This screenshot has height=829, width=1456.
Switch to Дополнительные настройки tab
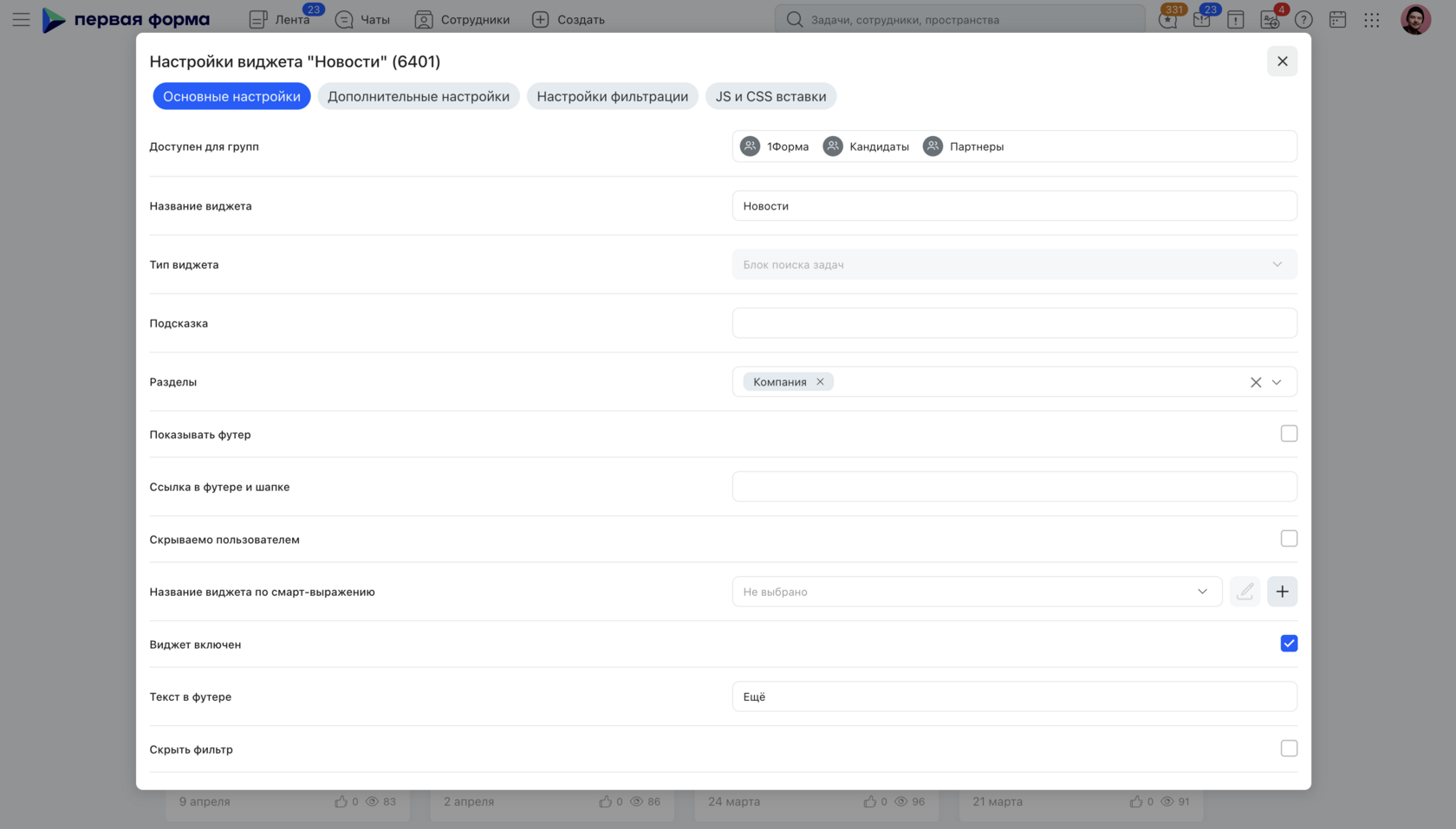419,96
